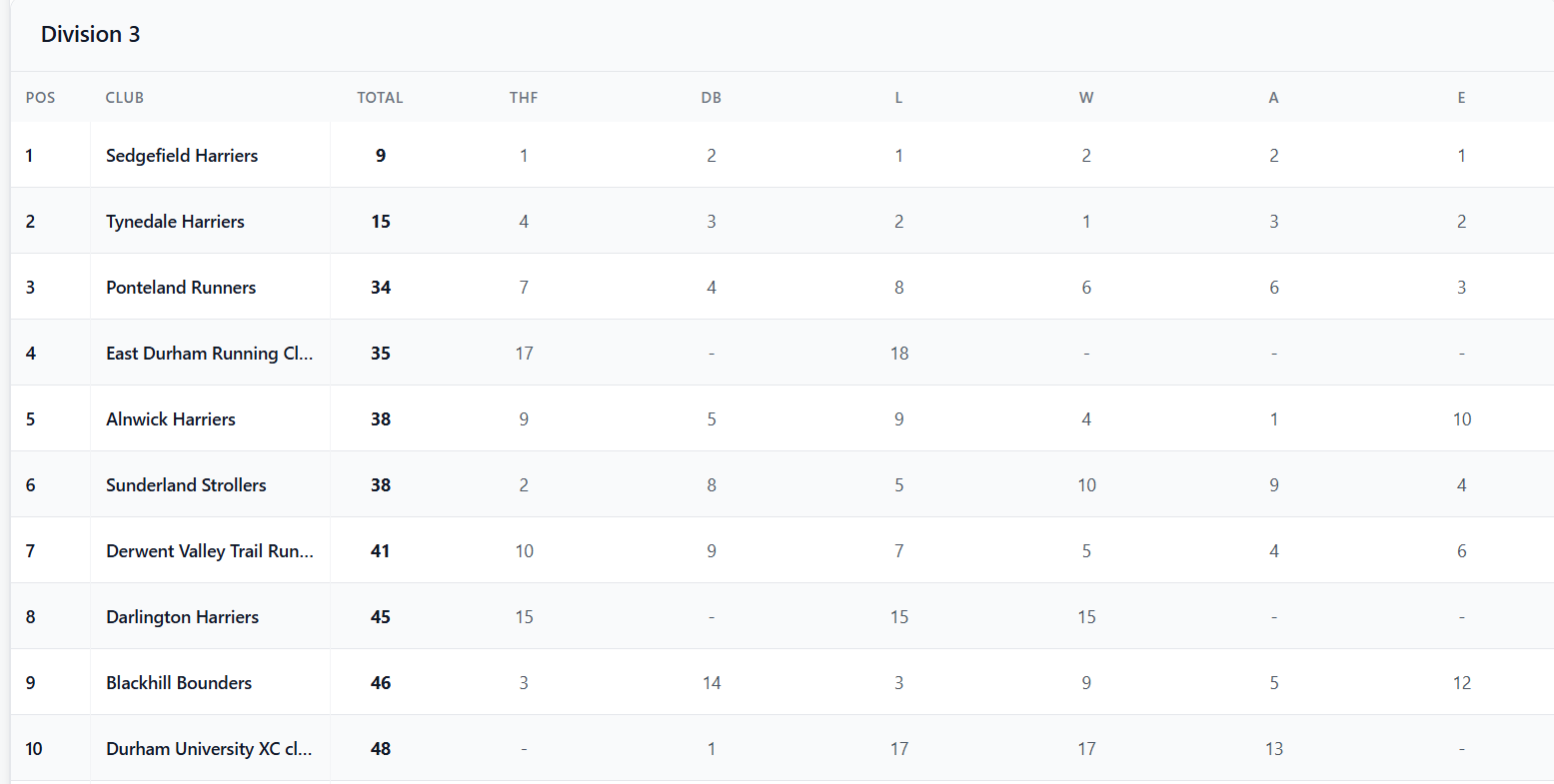Sort by the TOTAL column header
The image size is (1554, 784).
coord(380,98)
